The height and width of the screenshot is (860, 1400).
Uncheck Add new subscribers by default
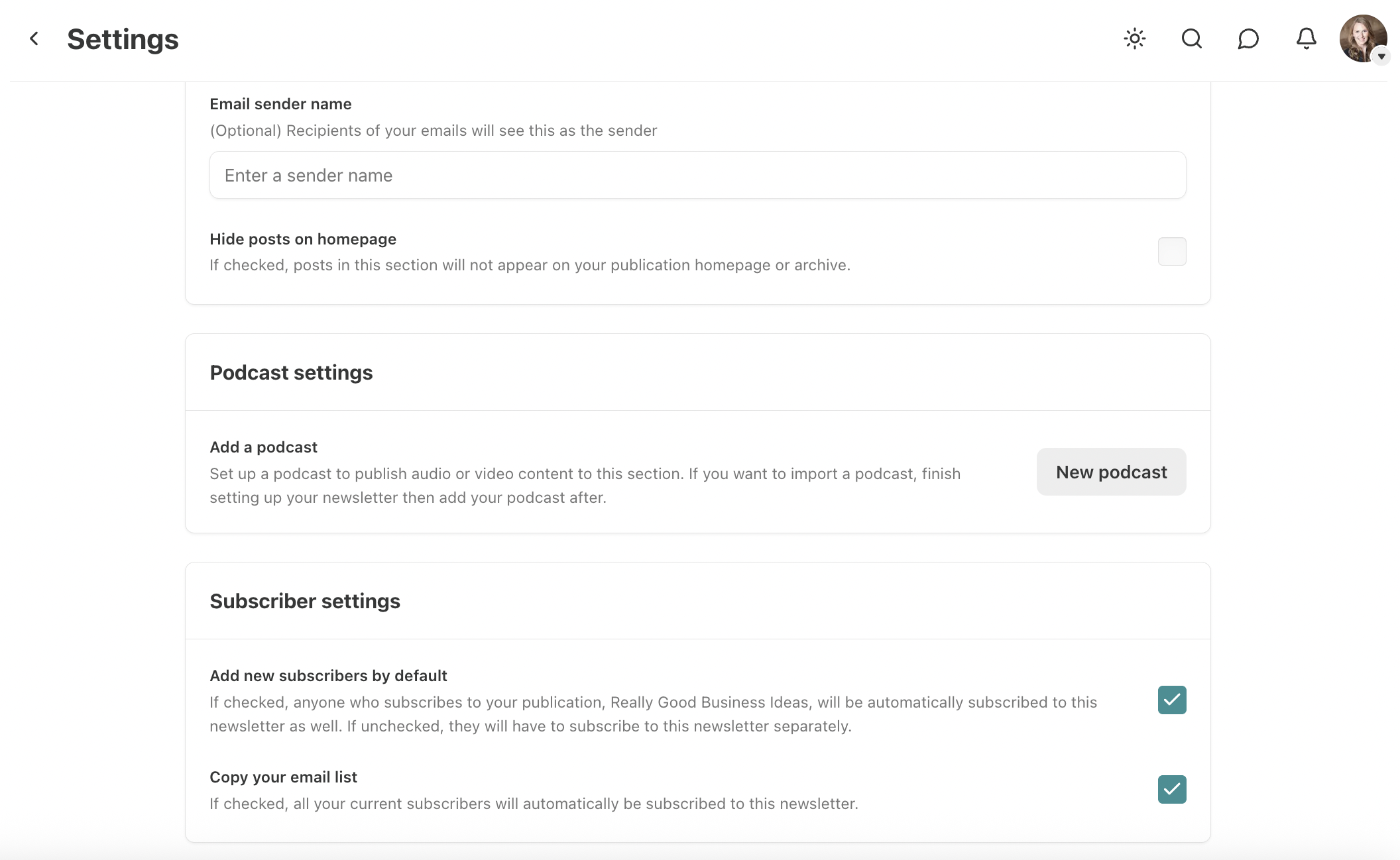coord(1171,700)
